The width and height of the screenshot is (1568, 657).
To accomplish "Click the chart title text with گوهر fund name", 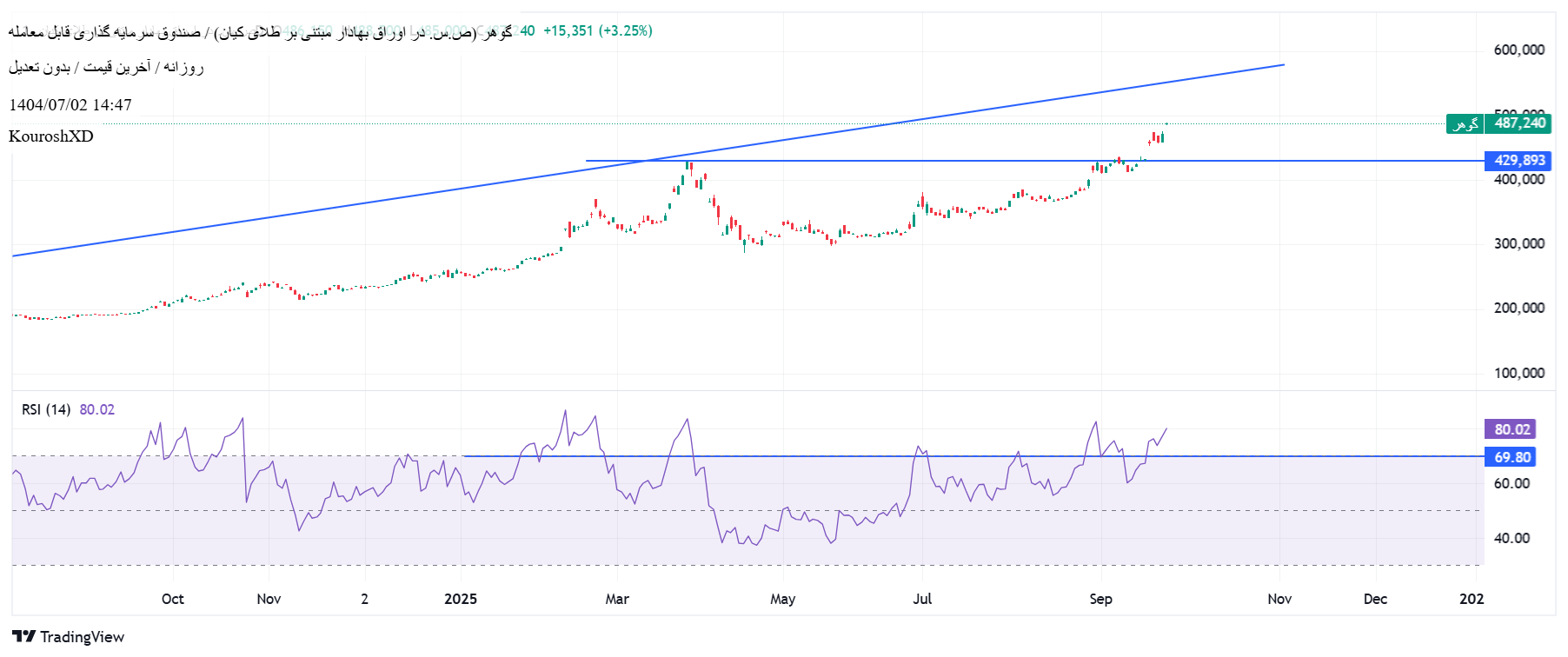I will click(x=261, y=32).
